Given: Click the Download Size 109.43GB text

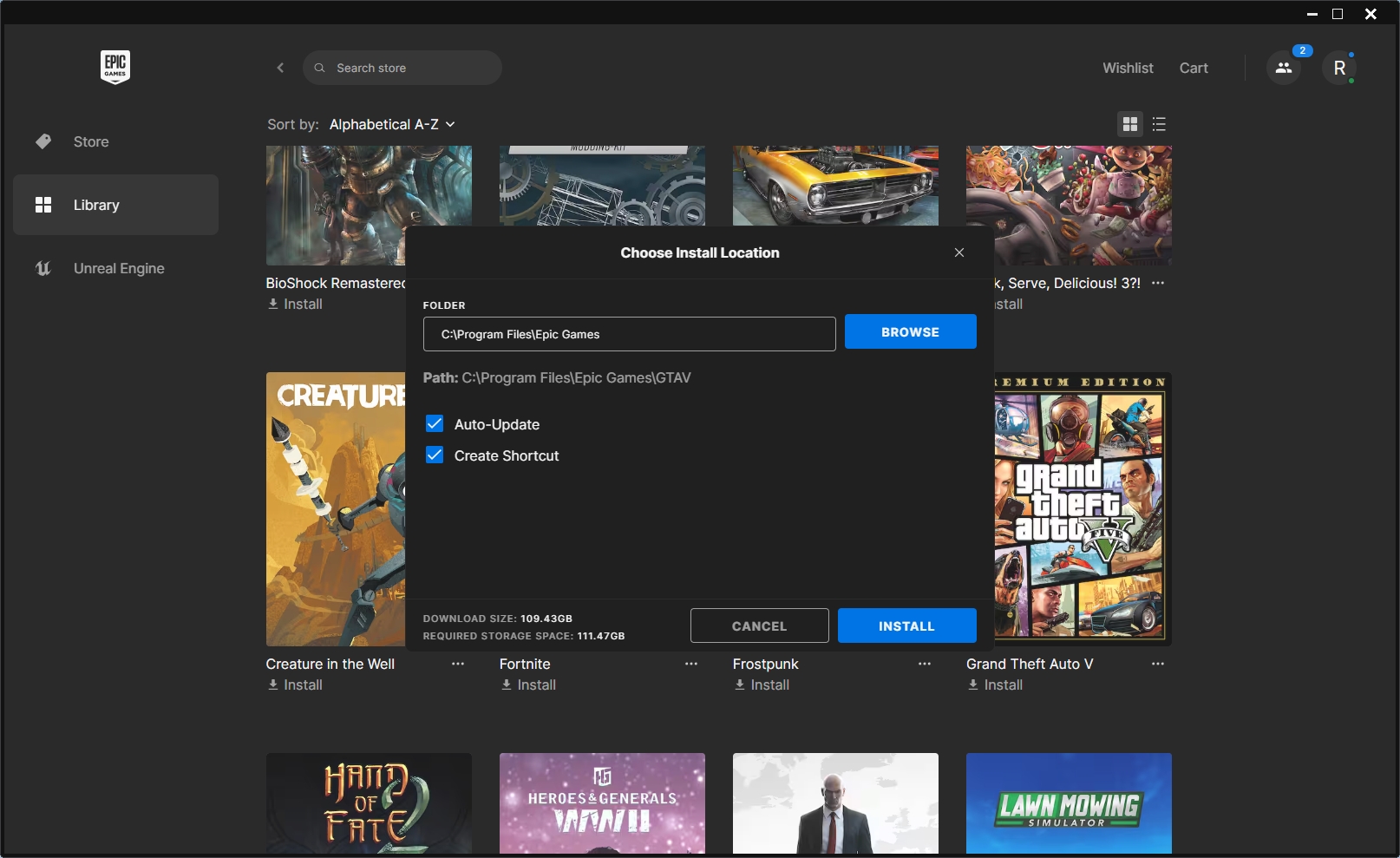Looking at the screenshot, I should [x=498, y=619].
